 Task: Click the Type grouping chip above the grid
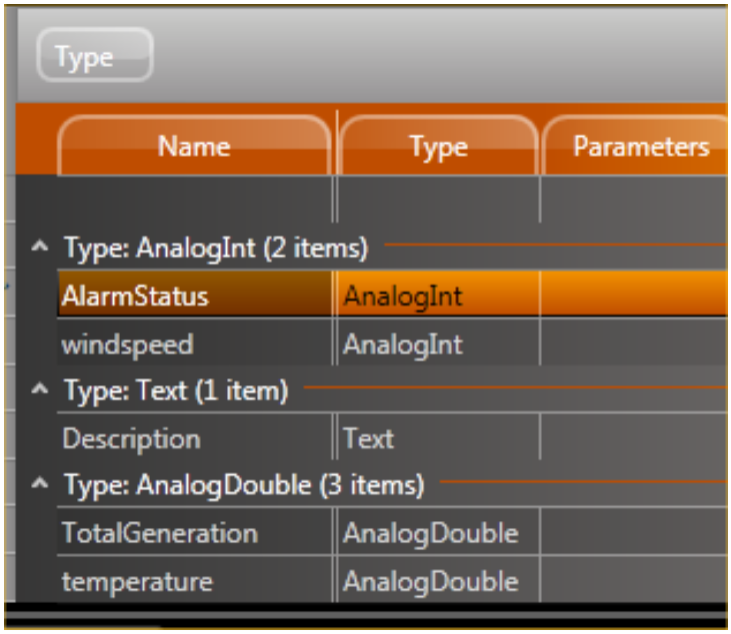[94, 56]
